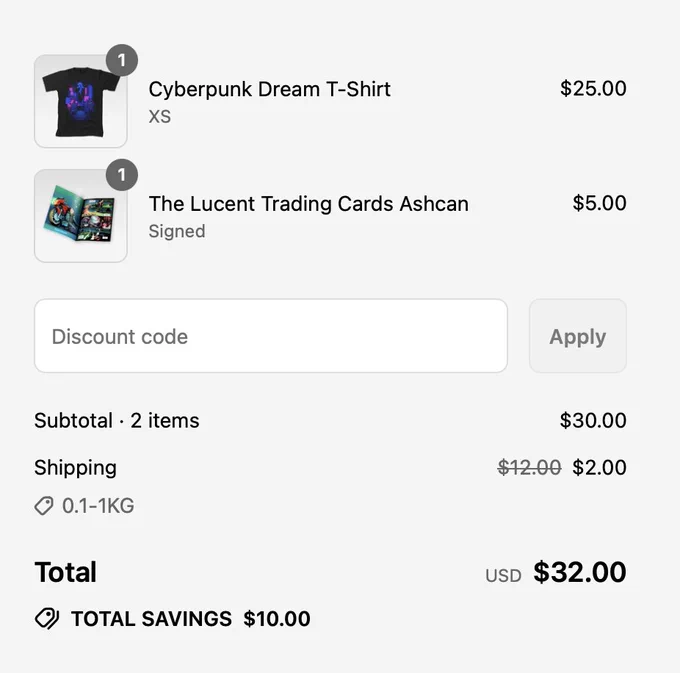Click the $30.00 subtotal amount
The width and height of the screenshot is (680, 673).
click(x=593, y=420)
